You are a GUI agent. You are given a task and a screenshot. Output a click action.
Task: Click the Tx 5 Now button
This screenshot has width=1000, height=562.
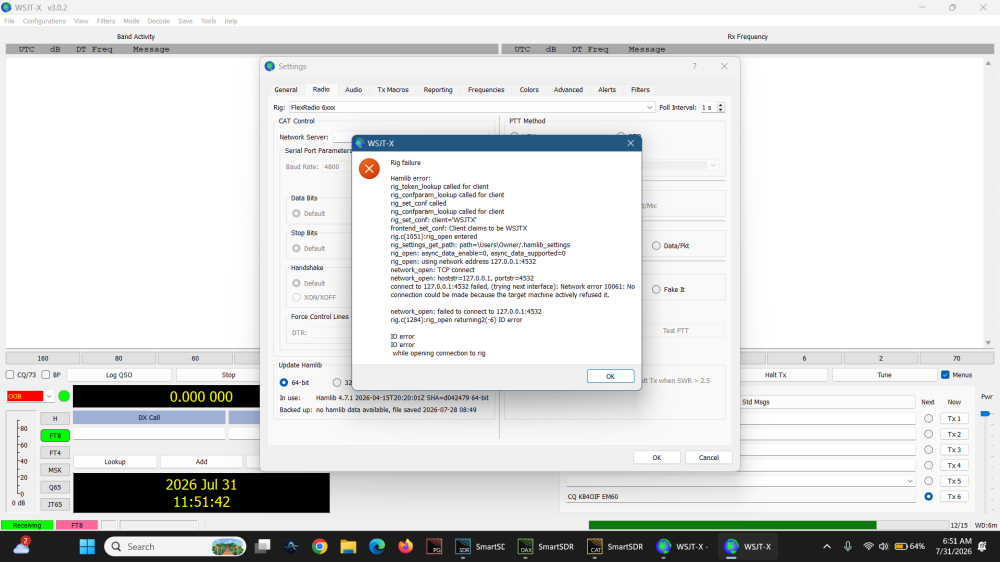(954, 481)
